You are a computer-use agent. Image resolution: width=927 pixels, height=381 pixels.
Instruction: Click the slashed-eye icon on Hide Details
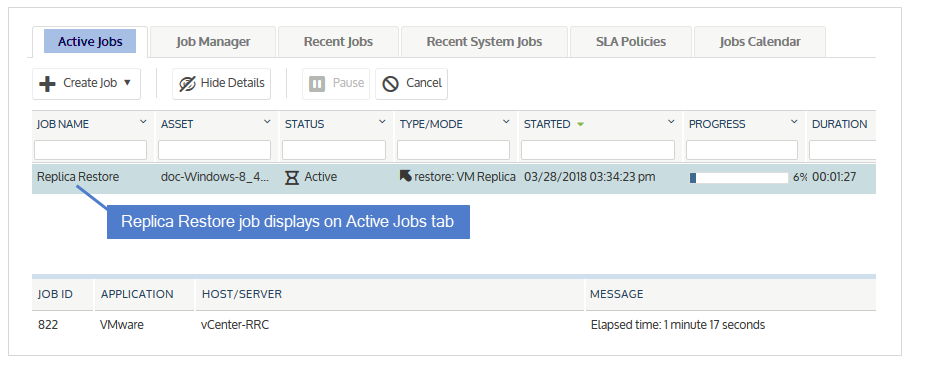[x=187, y=84]
